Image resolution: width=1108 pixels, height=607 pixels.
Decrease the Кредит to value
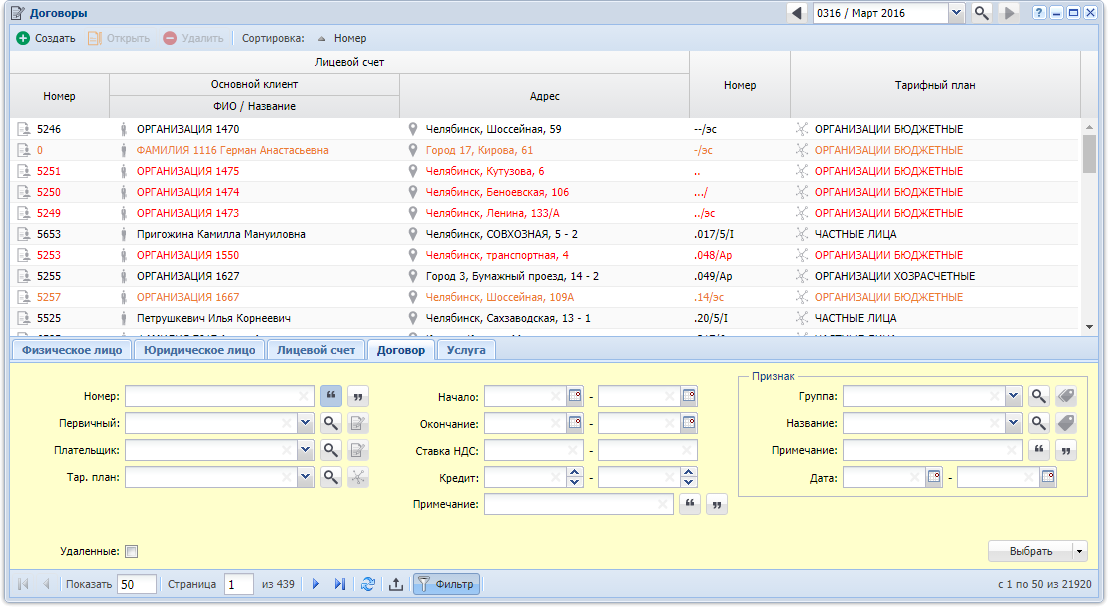[689, 482]
